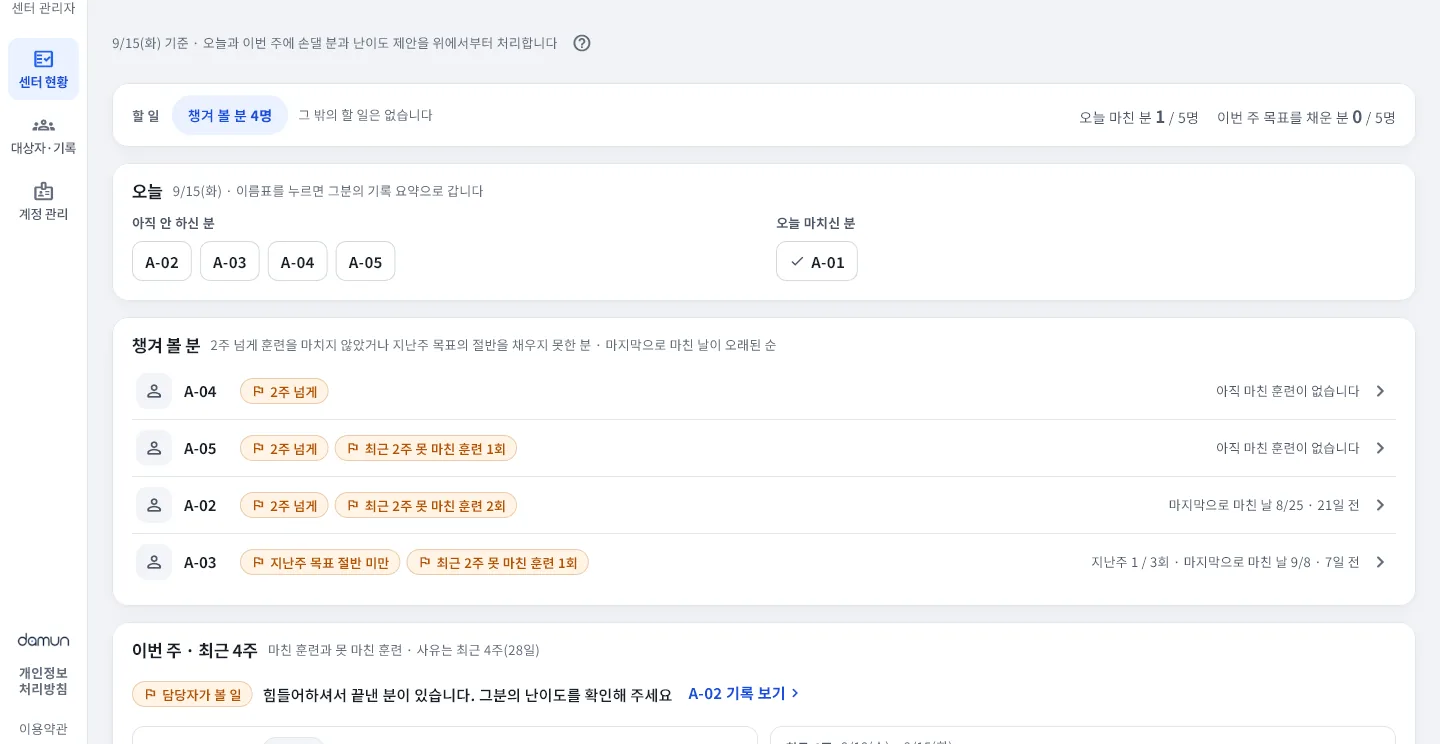Open the 센터 현황 dashboard icon

43,59
